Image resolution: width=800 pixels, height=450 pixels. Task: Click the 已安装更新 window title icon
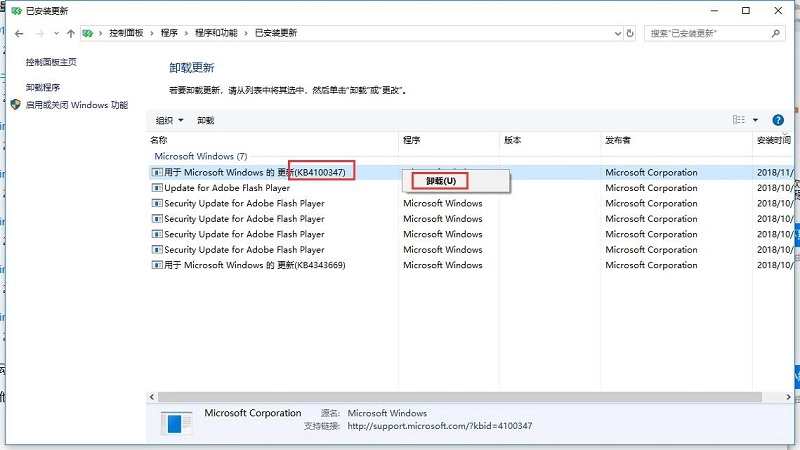pyautogui.click(x=16, y=11)
